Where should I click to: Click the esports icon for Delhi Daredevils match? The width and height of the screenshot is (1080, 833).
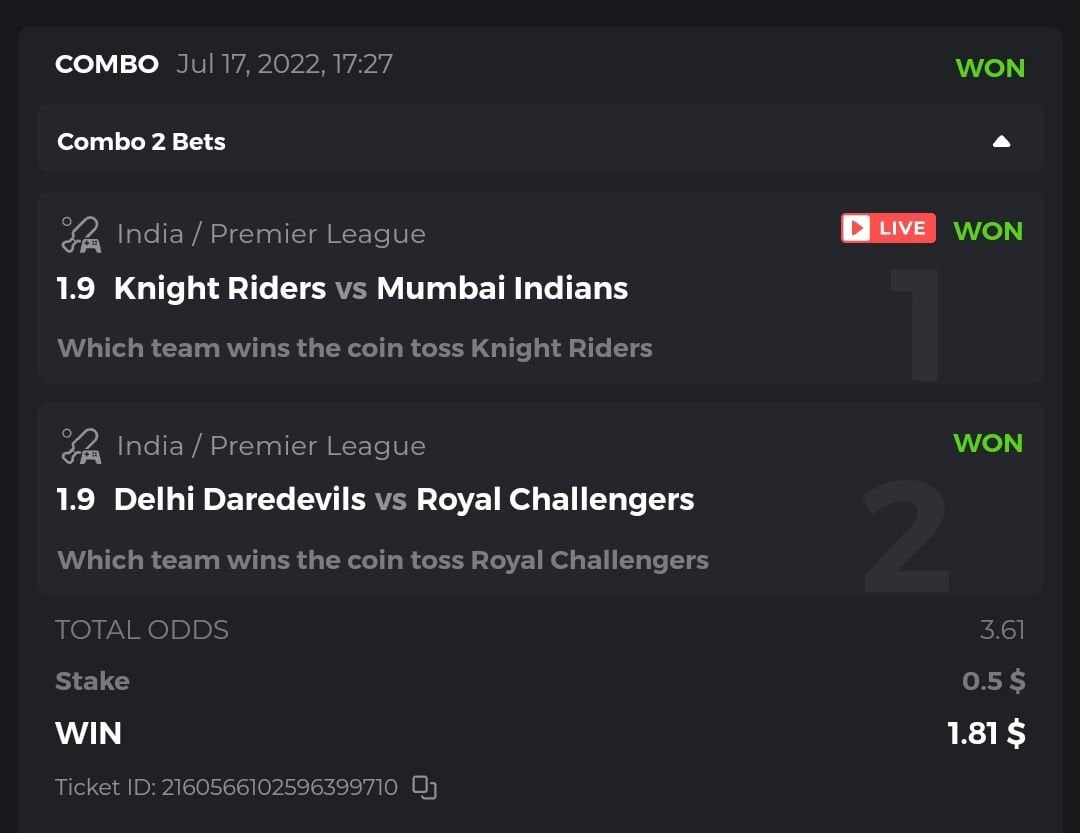tap(80, 446)
